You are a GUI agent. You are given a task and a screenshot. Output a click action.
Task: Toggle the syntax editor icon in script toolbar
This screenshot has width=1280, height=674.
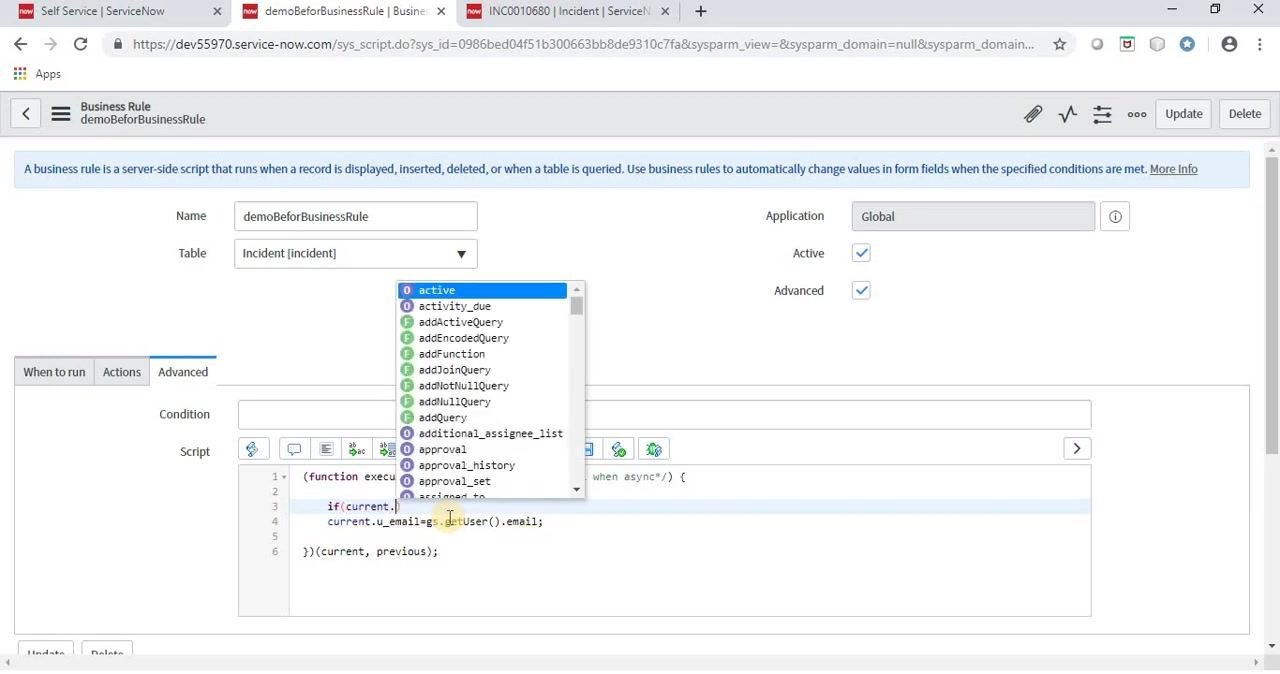pyautogui.click(x=252, y=450)
